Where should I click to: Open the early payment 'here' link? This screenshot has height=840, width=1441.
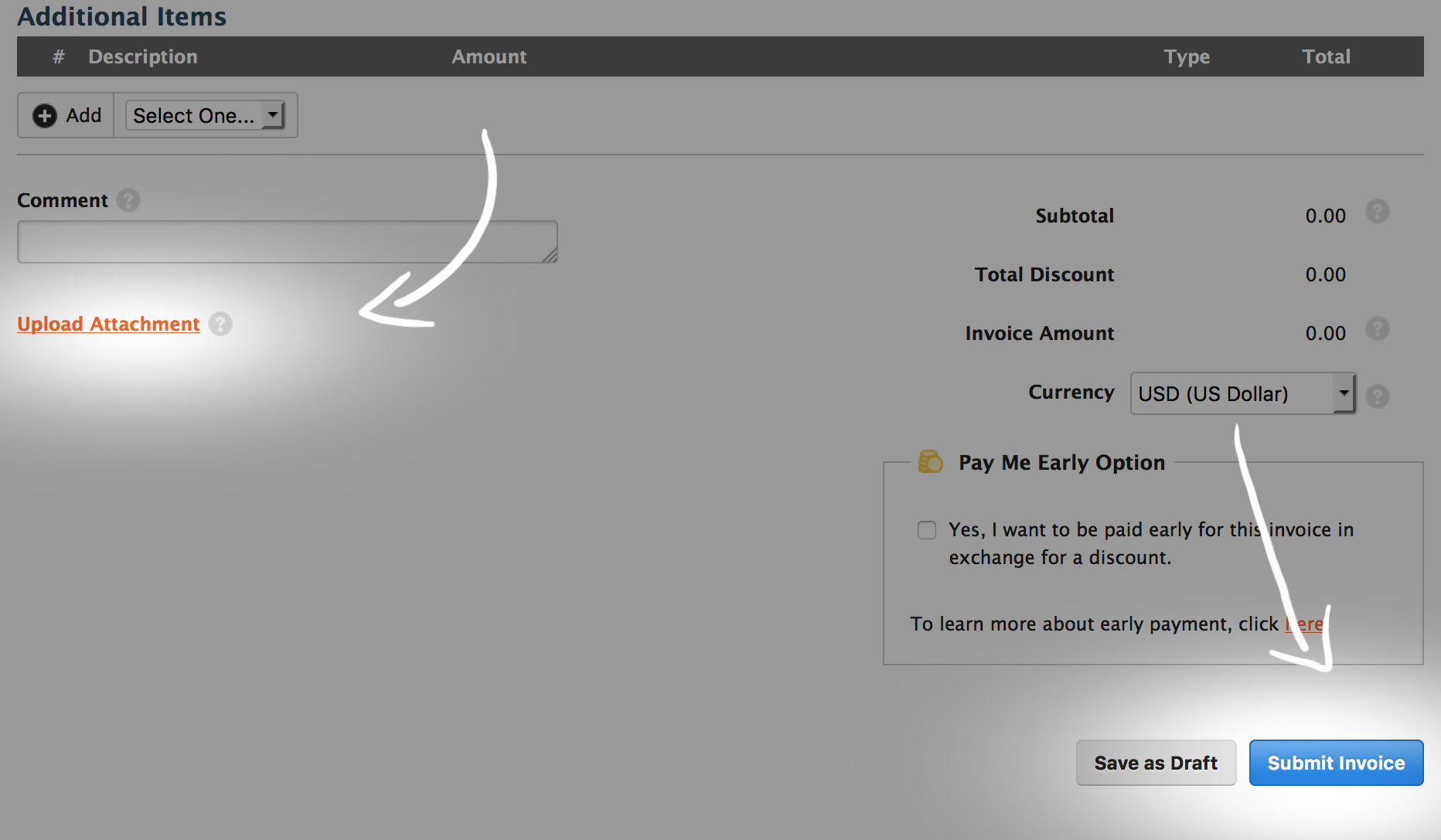tap(1304, 624)
